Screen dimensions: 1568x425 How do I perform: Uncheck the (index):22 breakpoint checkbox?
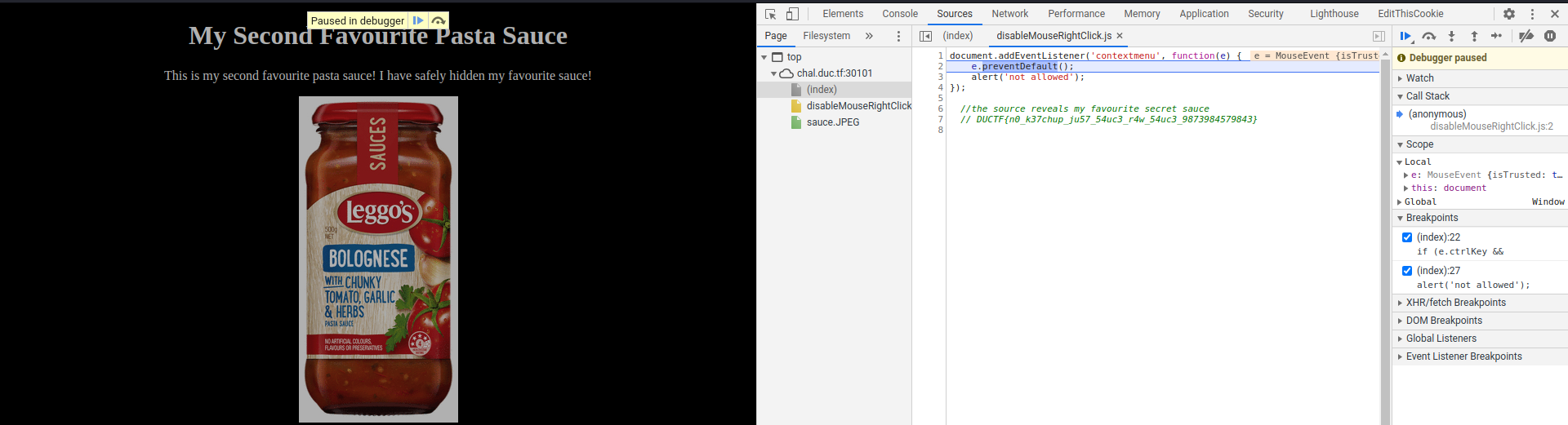click(x=1407, y=237)
